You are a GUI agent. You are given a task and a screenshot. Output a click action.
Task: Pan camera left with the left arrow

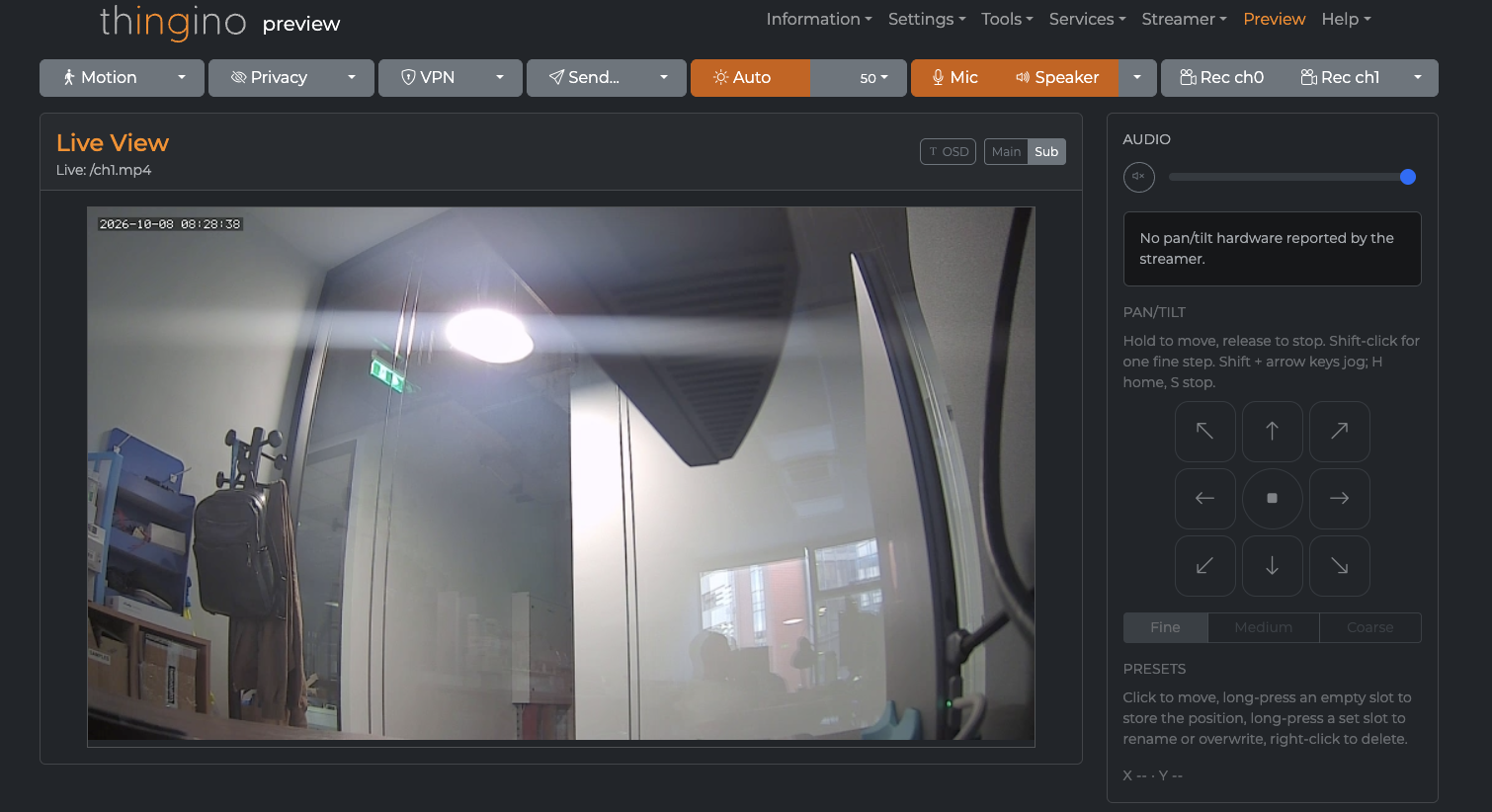(x=1204, y=499)
